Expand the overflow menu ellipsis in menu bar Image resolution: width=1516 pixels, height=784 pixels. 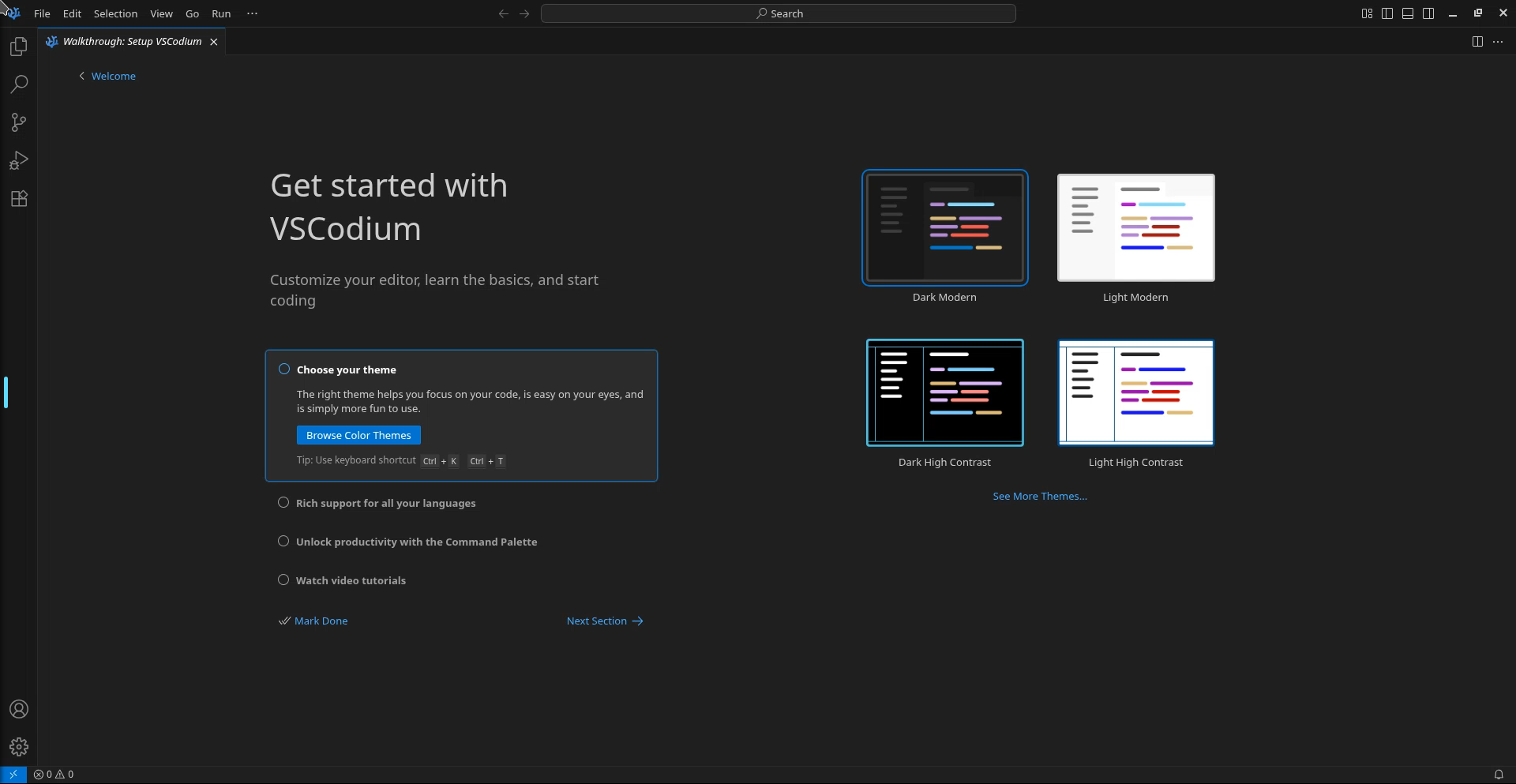[x=252, y=13]
